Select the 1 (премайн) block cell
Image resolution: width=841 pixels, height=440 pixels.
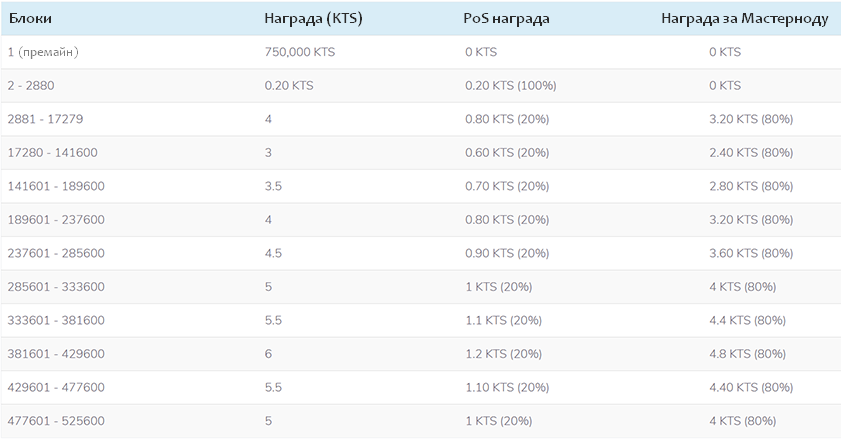(x=43, y=52)
